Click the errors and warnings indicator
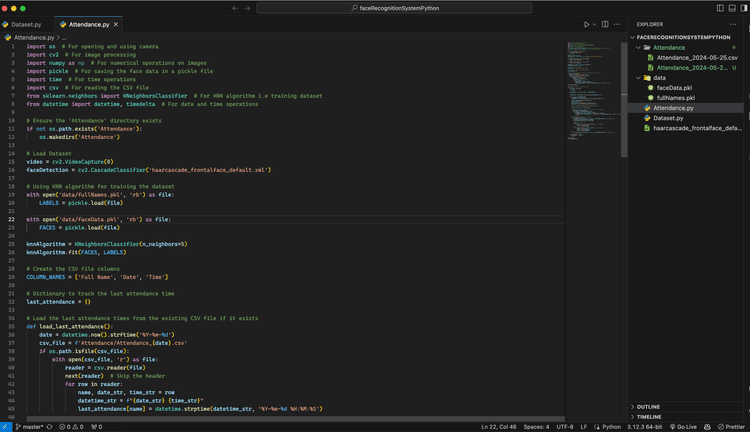The image size is (750, 432). pos(70,426)
